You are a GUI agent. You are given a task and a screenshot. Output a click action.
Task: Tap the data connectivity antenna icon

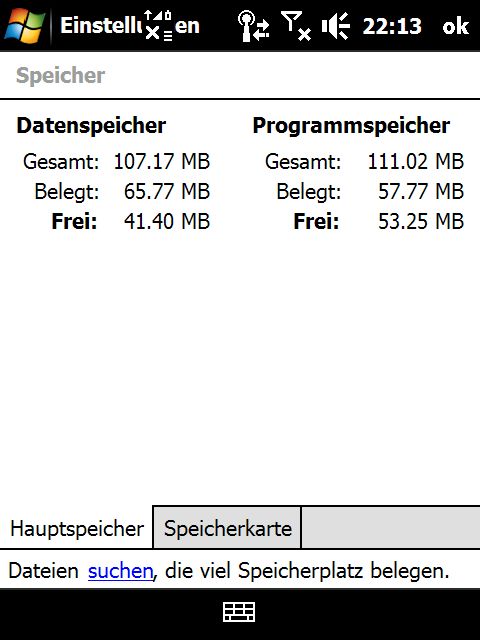point(253,26)
